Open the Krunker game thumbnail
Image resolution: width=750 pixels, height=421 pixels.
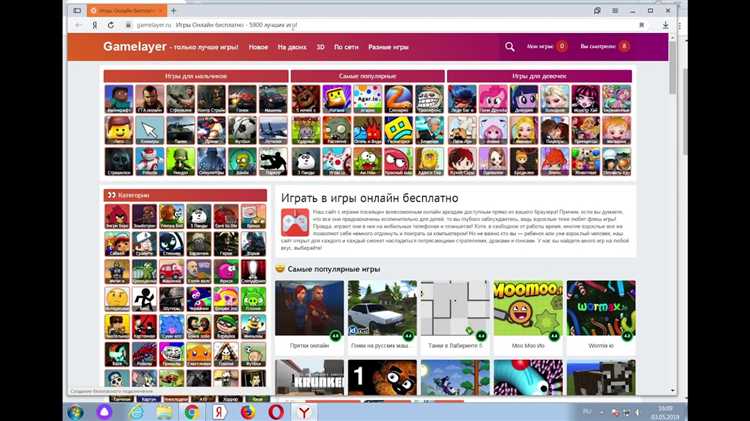click(309, 377)
